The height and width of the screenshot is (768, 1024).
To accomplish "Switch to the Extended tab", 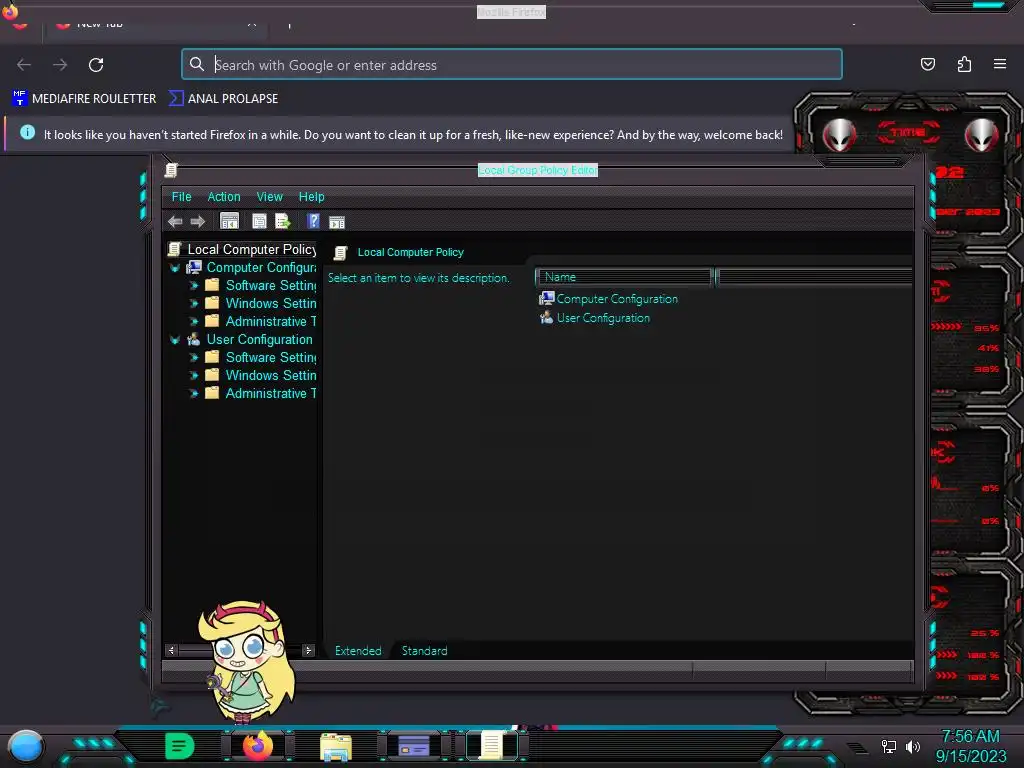I will [358, 650].
